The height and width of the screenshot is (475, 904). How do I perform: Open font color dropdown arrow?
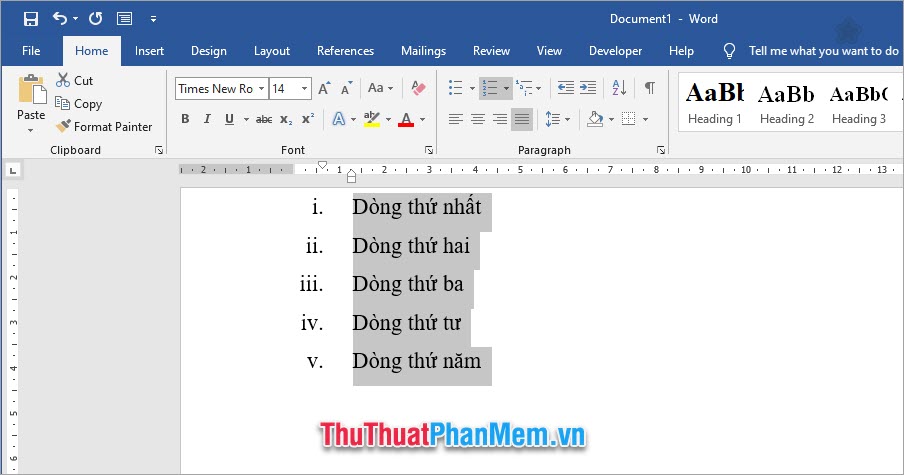click(x=423, y=119)
